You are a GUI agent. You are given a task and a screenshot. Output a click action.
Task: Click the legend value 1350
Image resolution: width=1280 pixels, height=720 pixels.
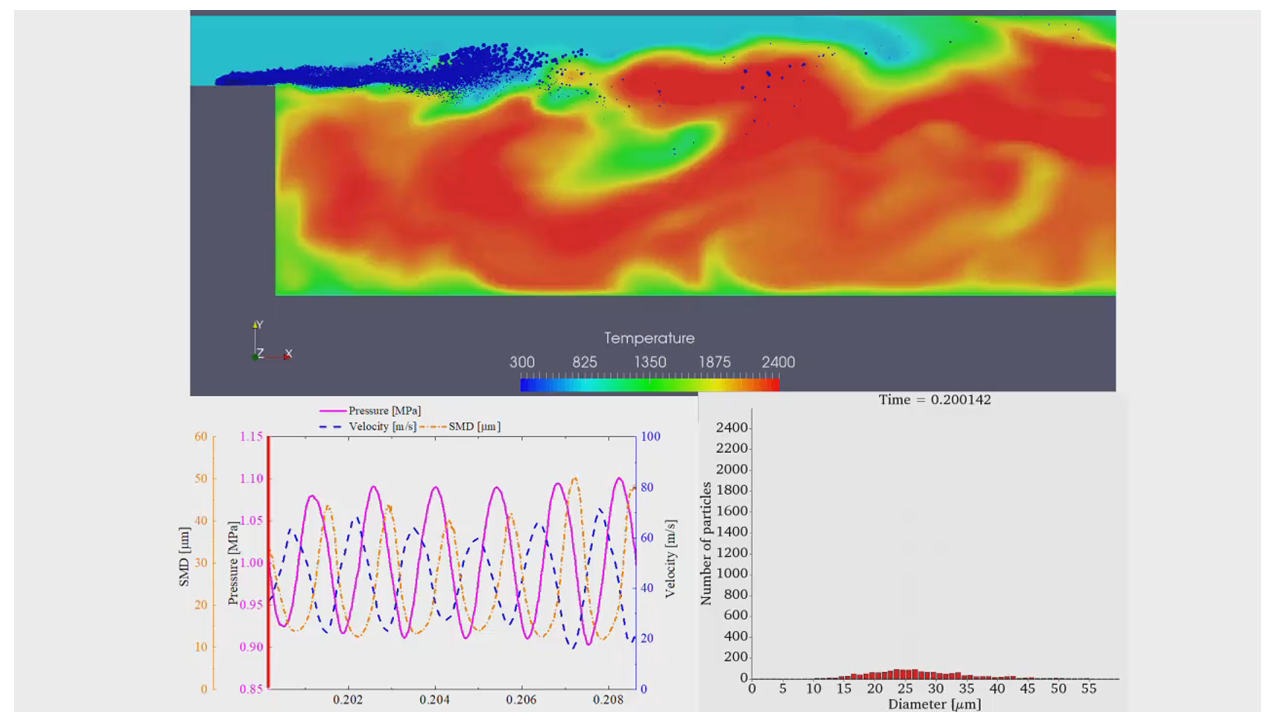pyautogui.click(x=650, y=362)
